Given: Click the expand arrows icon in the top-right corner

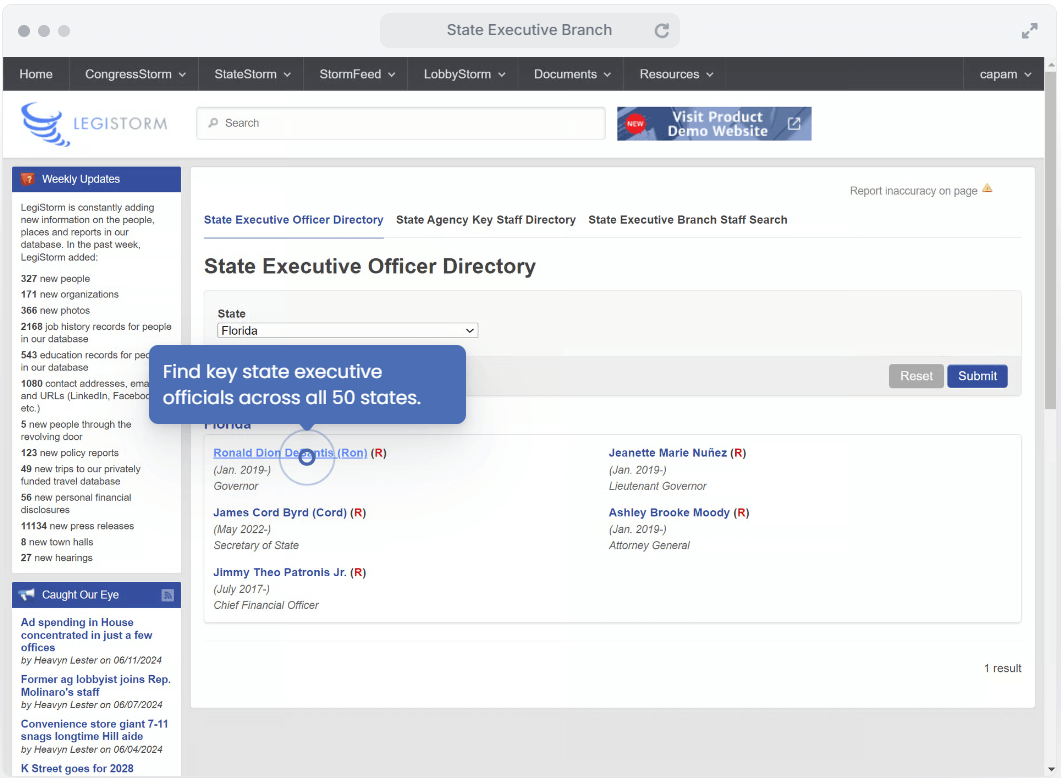Looking at the screenshot, I should (1030, 30).
